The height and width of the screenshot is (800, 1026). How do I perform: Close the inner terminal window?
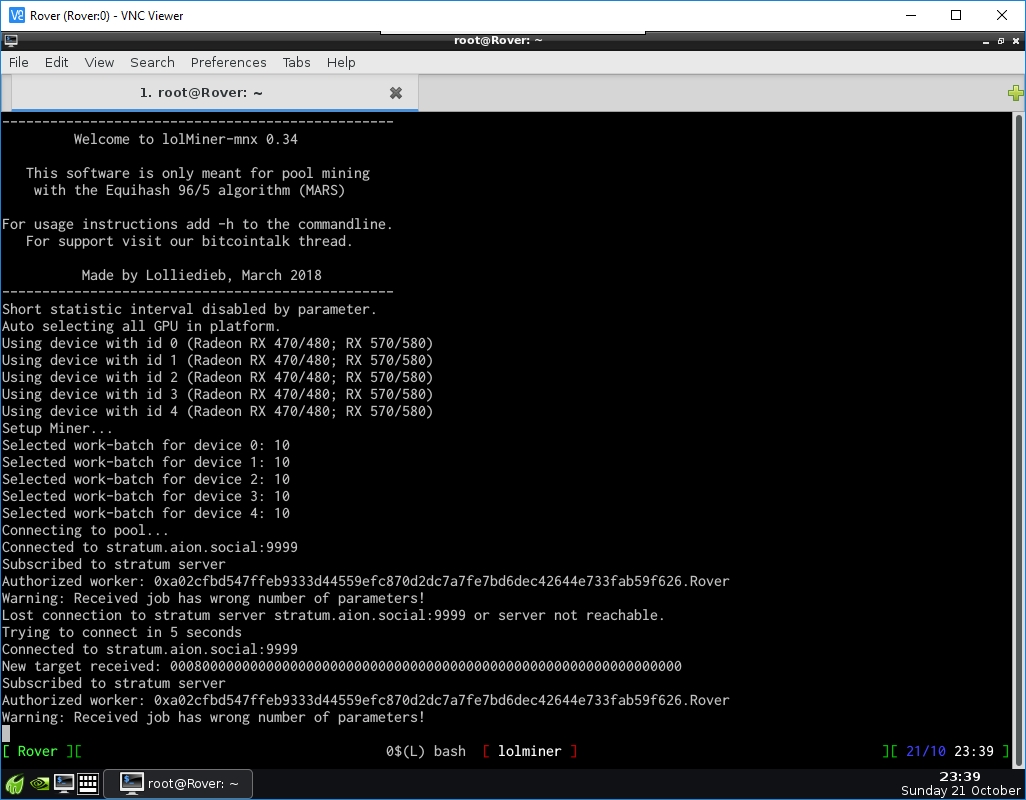[1016, 41]
